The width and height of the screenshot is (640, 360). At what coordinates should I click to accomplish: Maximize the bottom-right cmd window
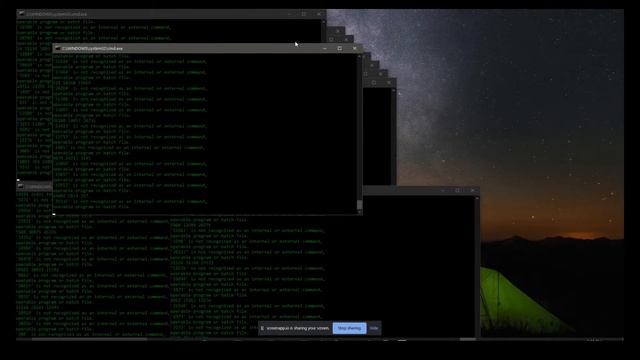[x=458, y=191]
